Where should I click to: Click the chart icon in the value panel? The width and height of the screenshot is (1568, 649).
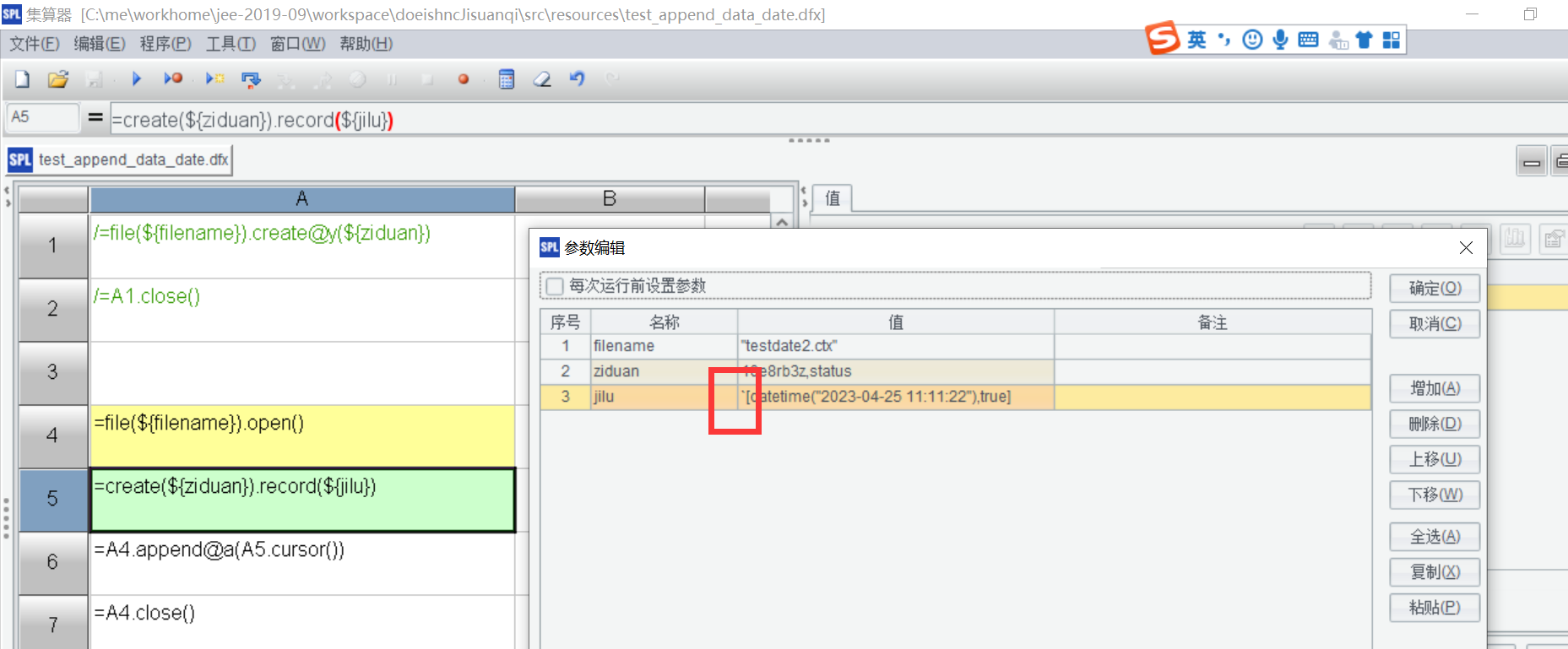pos(1516,239)
